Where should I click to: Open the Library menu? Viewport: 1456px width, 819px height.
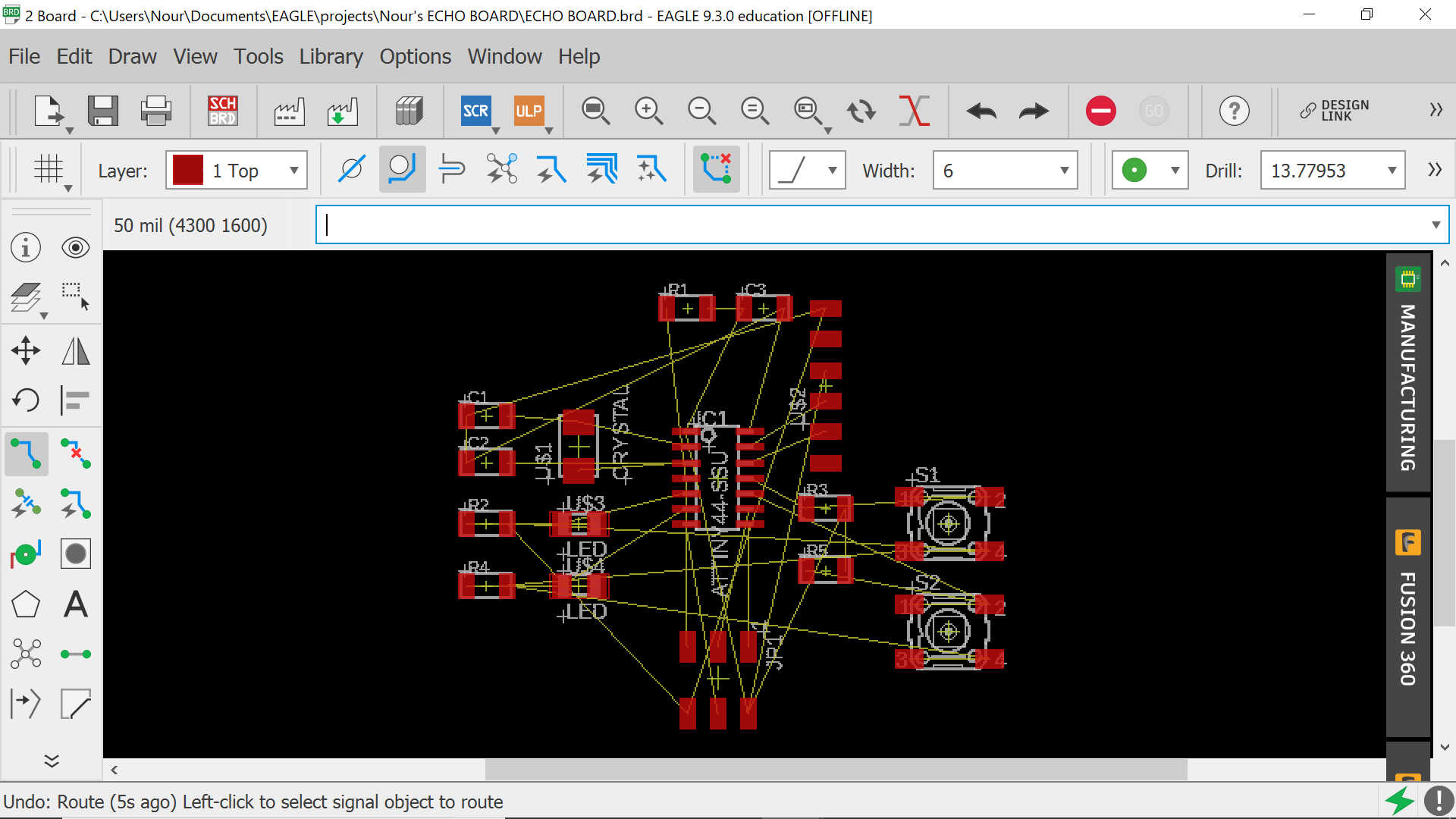[331, 56]
